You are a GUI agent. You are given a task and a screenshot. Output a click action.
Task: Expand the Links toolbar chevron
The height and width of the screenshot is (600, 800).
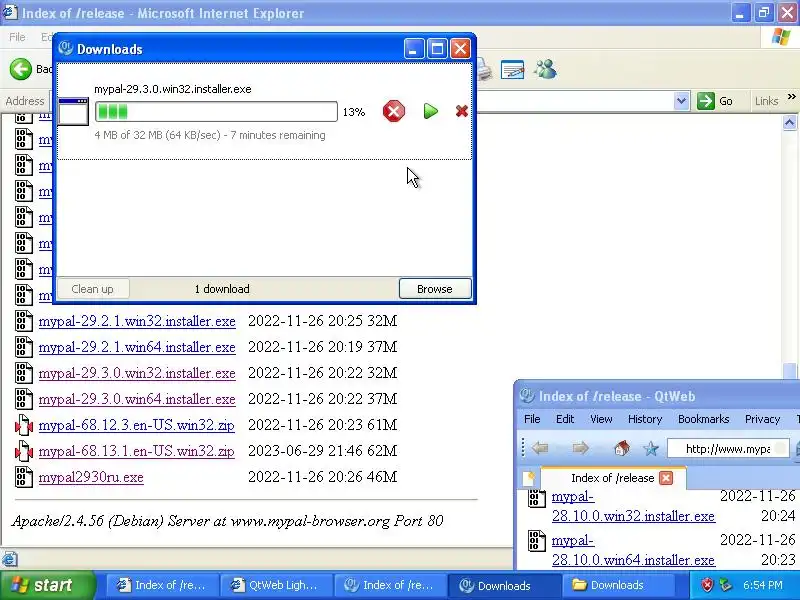click(791, 97)
